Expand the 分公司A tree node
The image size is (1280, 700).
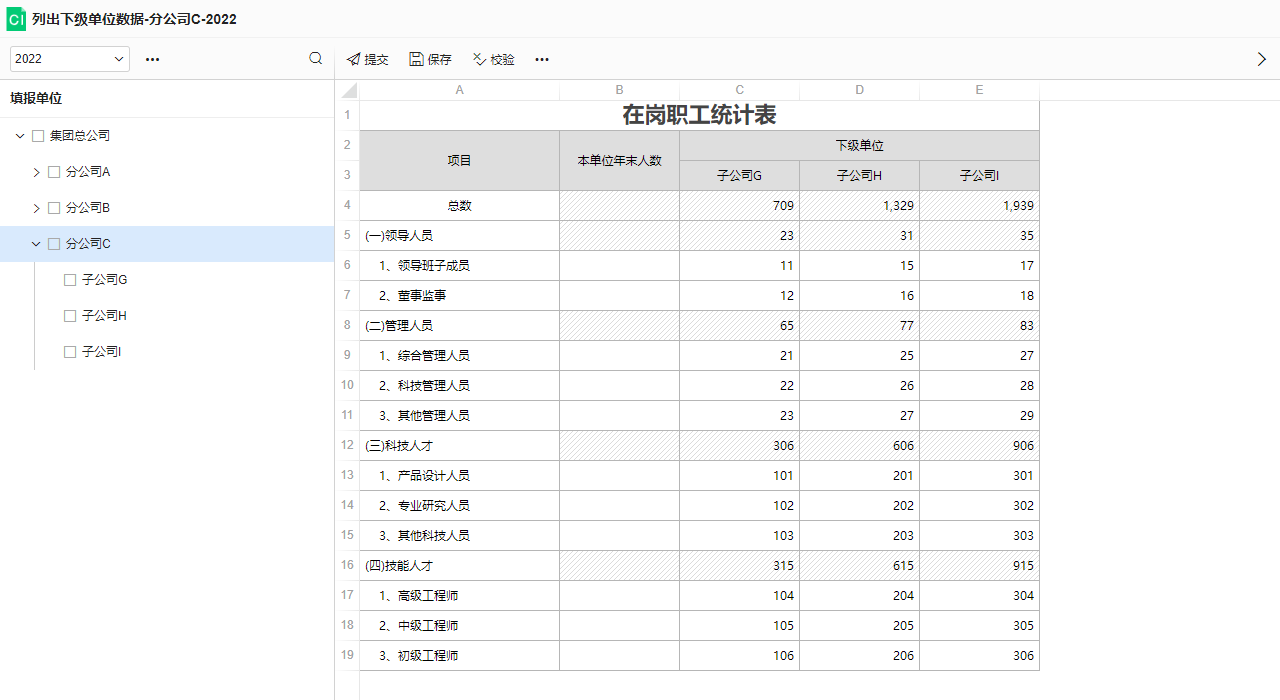[x=35, y=171]
